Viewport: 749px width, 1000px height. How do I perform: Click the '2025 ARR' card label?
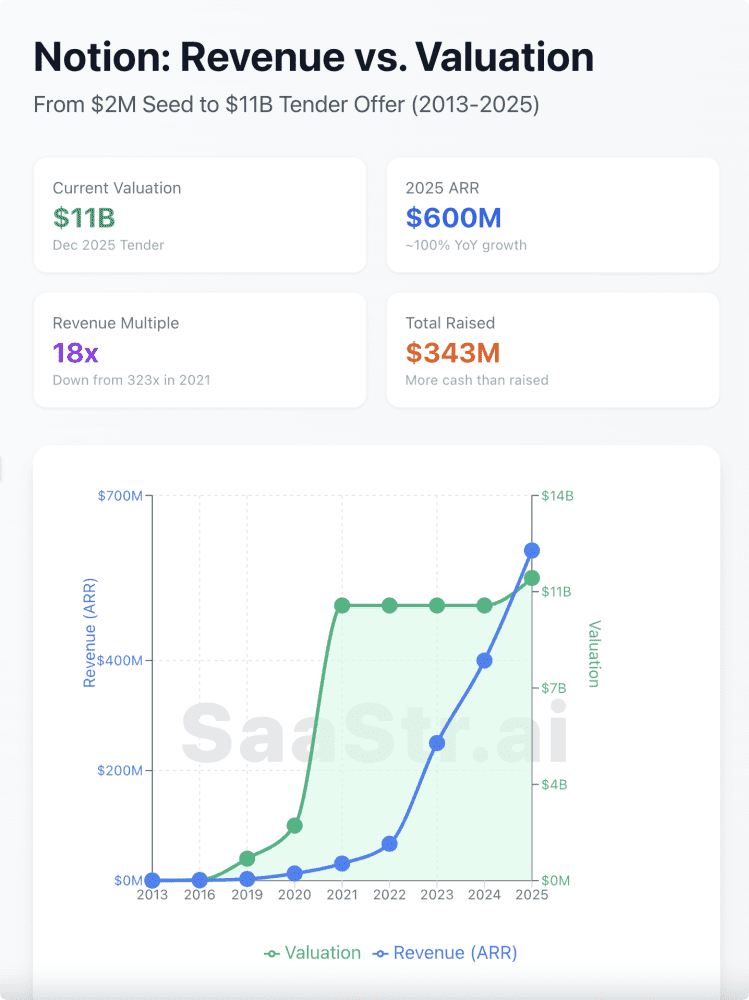tap(442, 188)
